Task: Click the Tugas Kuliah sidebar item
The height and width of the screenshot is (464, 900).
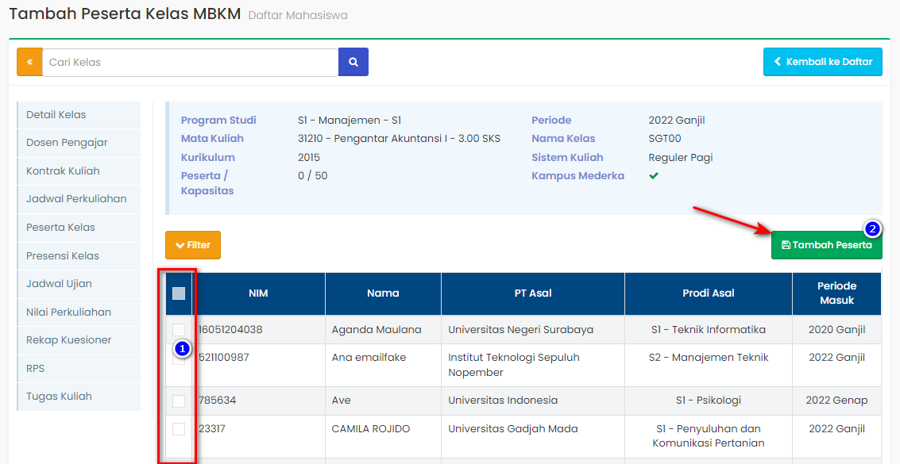Action: [x=59, y=396]
